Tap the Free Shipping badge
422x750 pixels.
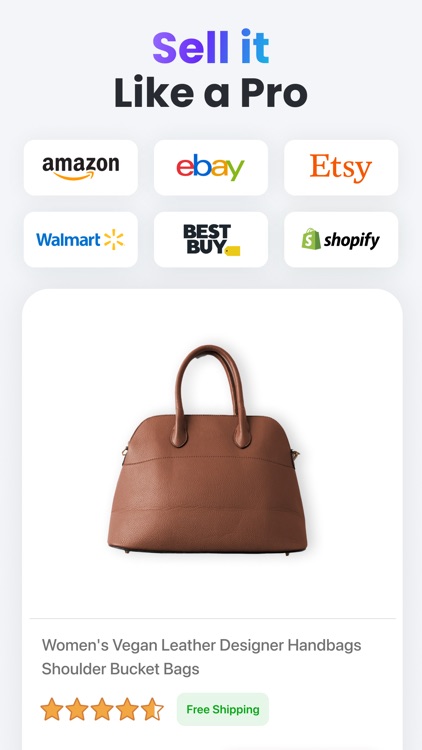click(x=223, y=709)
